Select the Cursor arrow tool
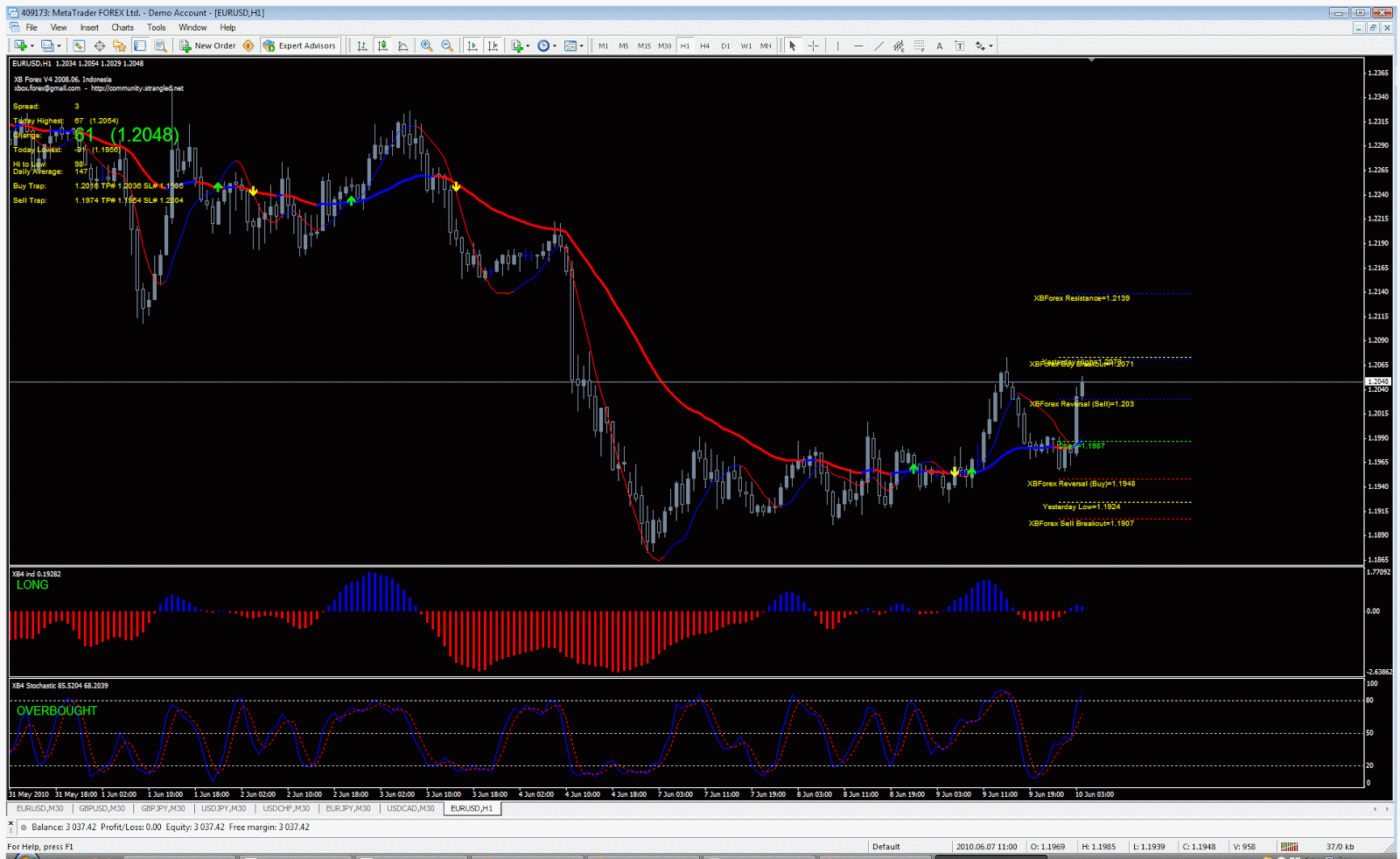This screenshot has width=1400, height=859. click(x=793, y=45)
